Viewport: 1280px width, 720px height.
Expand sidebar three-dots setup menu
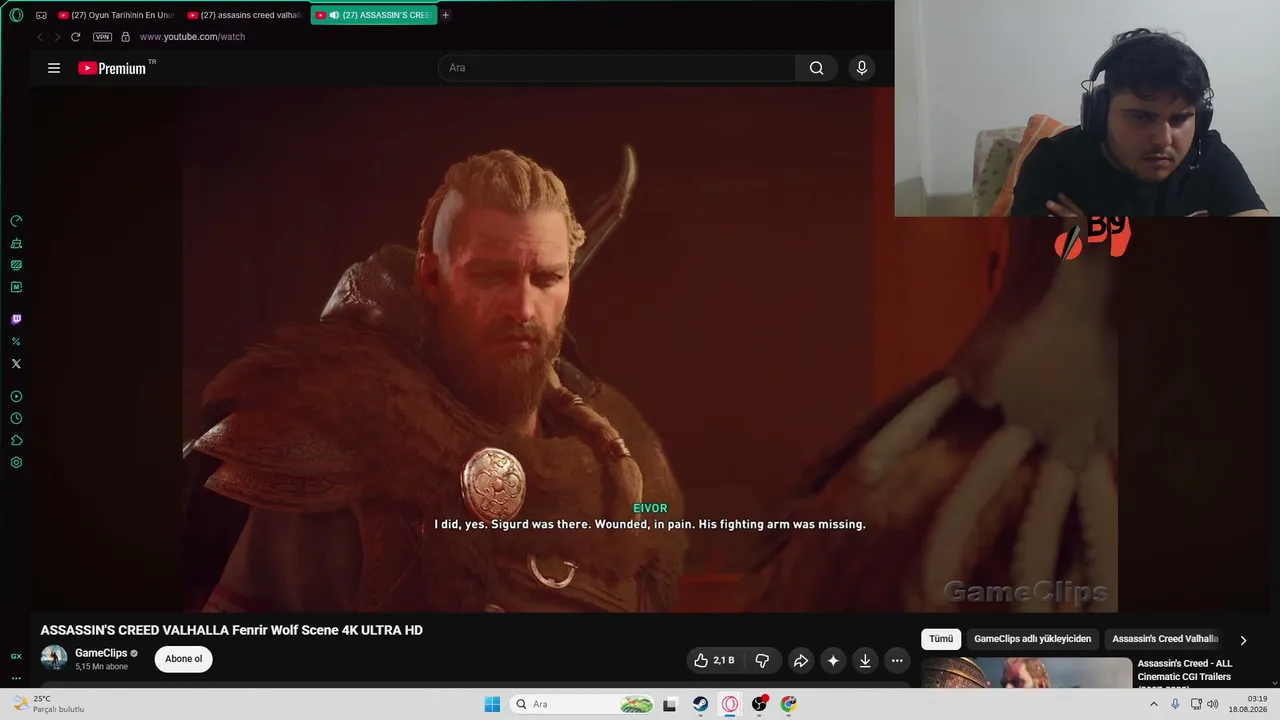16,678
